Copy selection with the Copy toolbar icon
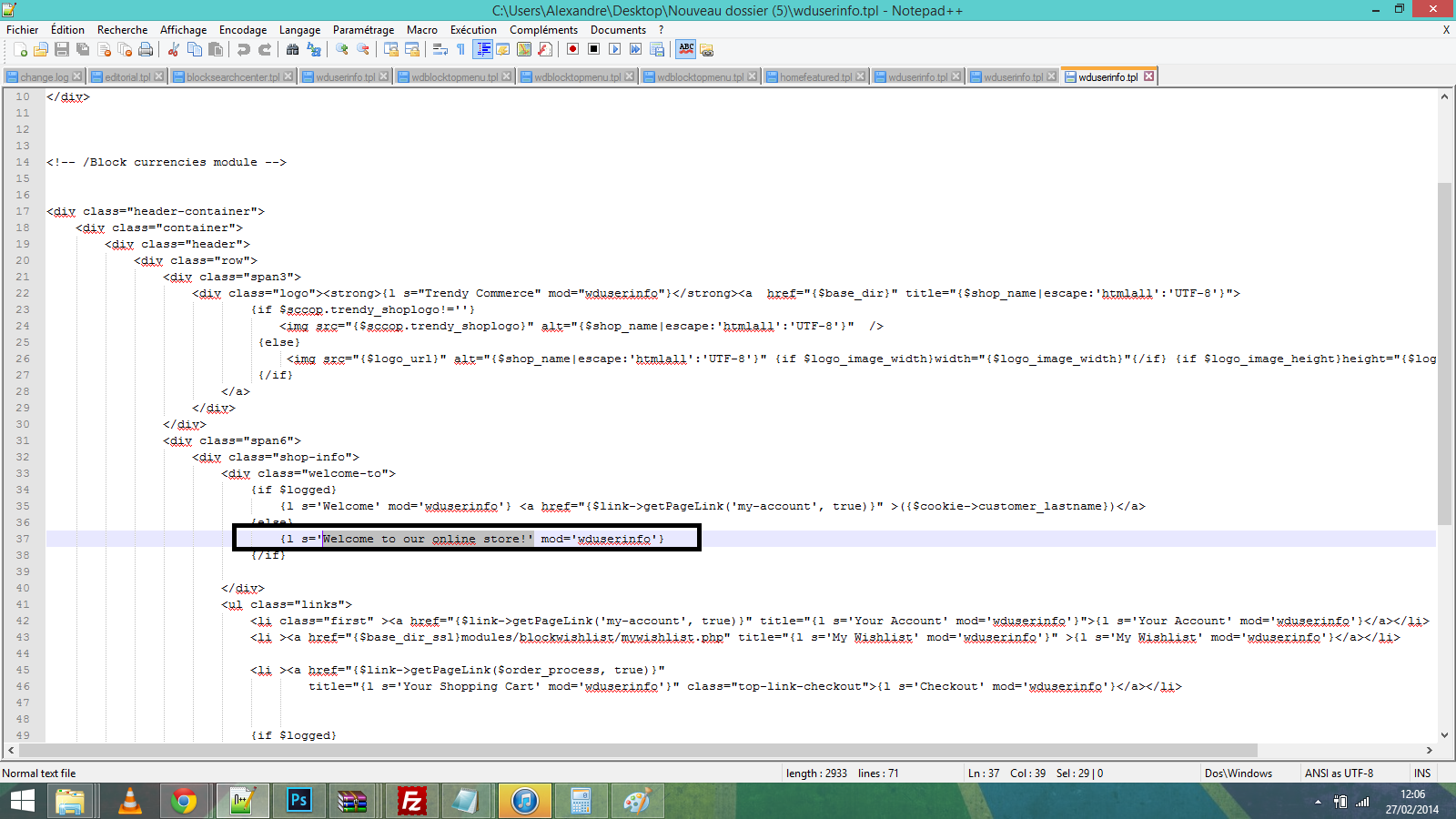This screenshot has height=819, width=1456. 194,49
